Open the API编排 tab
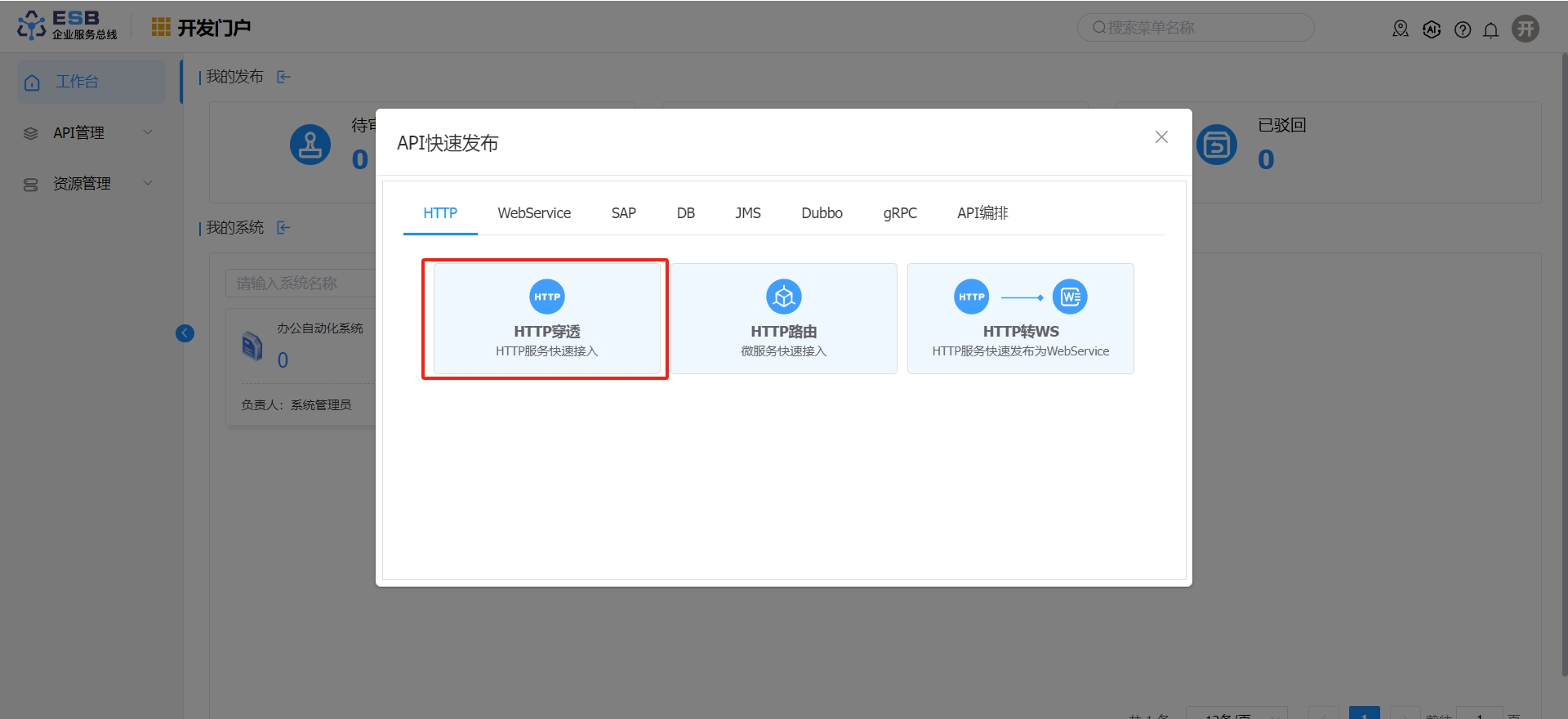The width and height of the screenshot is (1568, 719). (x=982, y=213)
